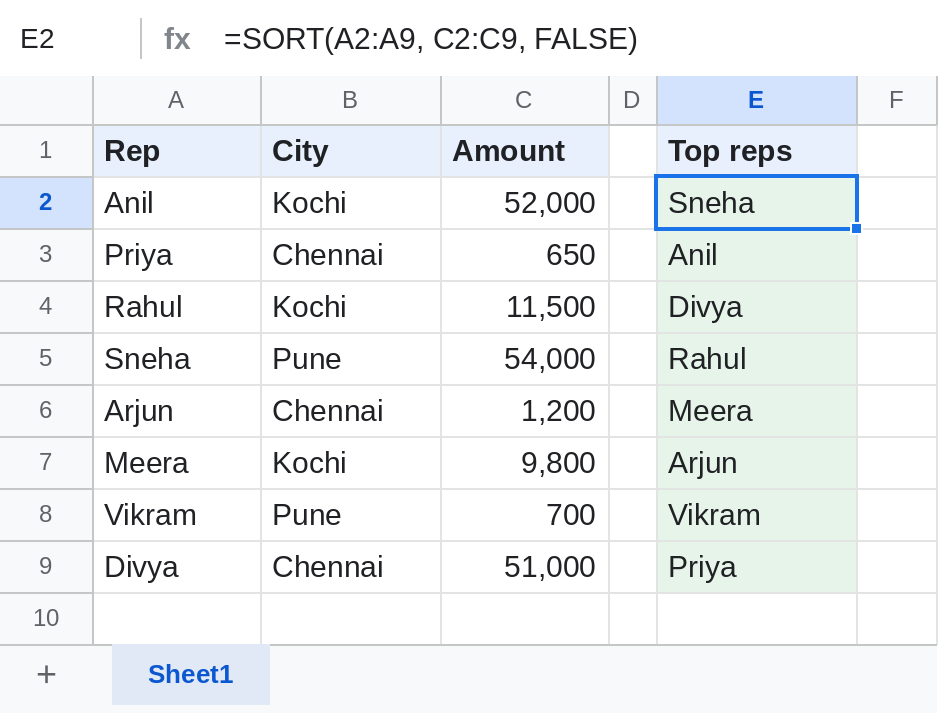Click the amount cell 52,000

(525, 203)
